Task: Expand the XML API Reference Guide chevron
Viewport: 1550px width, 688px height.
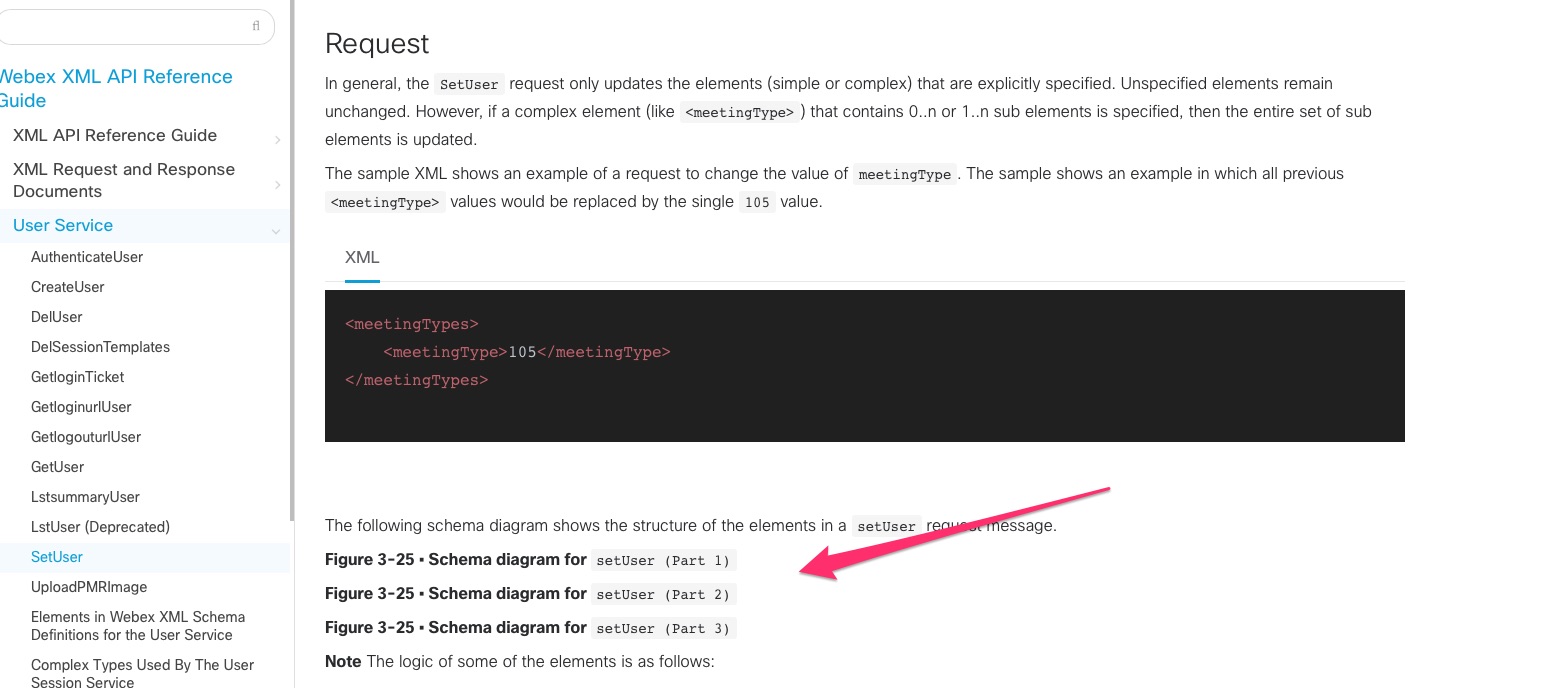Action: tap(278, 140)
